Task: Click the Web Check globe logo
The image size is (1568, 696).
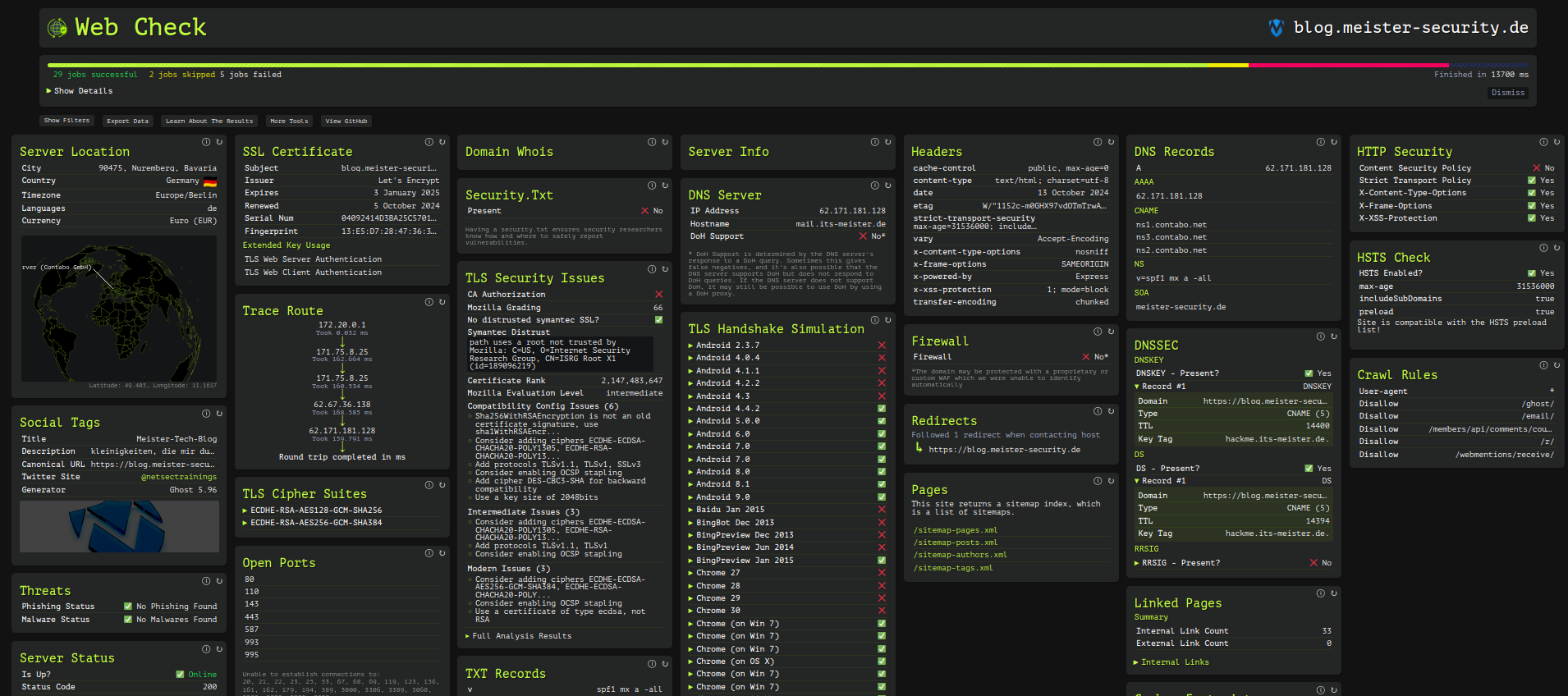Action: 57,28
